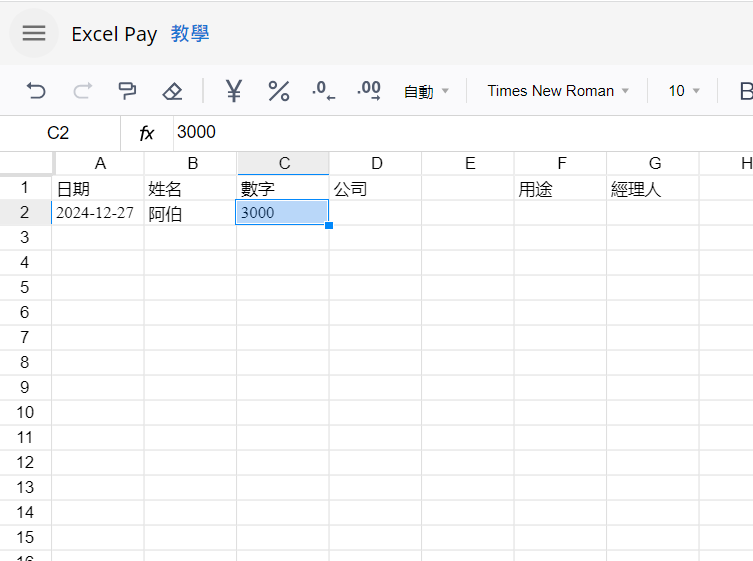
Task: Click the Undo arrow icon
Action: [36, 91]
